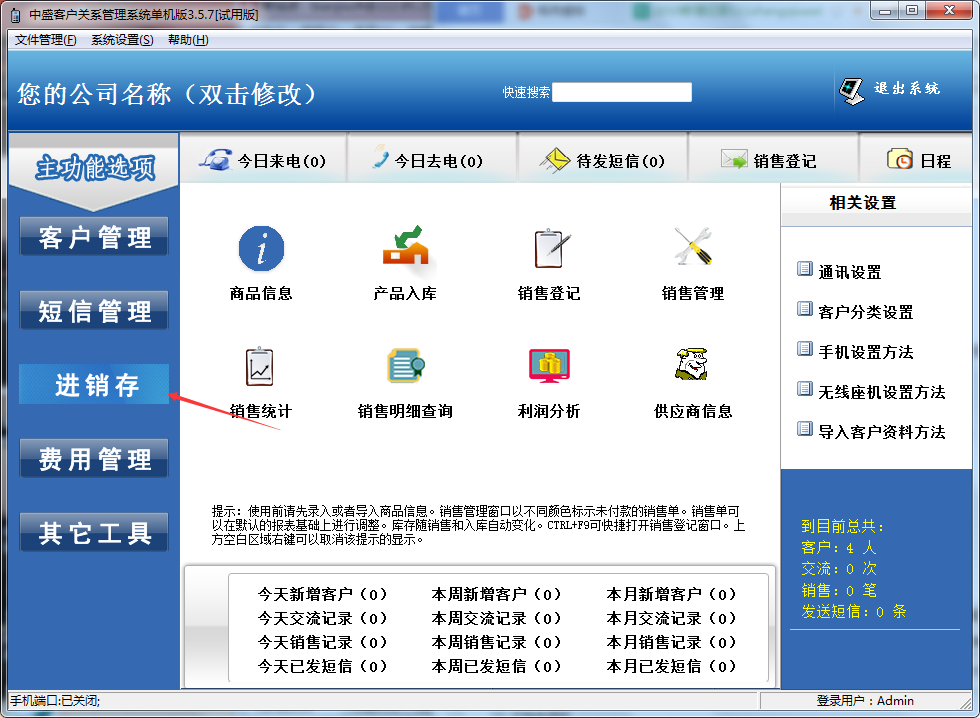
Task: Click the 相关设置 panel header
Action: pos(863,202)
